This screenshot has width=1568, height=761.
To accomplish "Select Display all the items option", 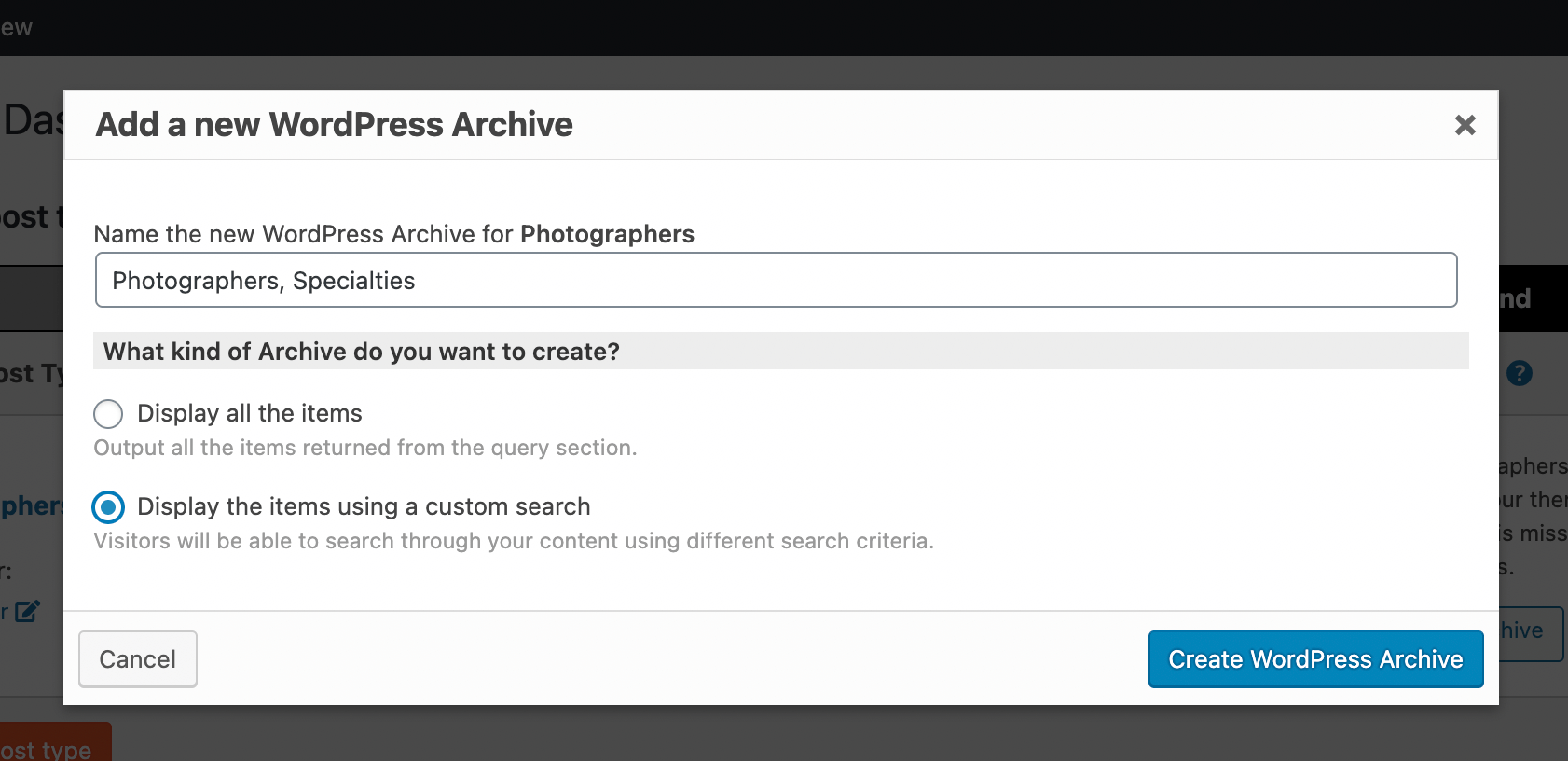I will [108, 414].
